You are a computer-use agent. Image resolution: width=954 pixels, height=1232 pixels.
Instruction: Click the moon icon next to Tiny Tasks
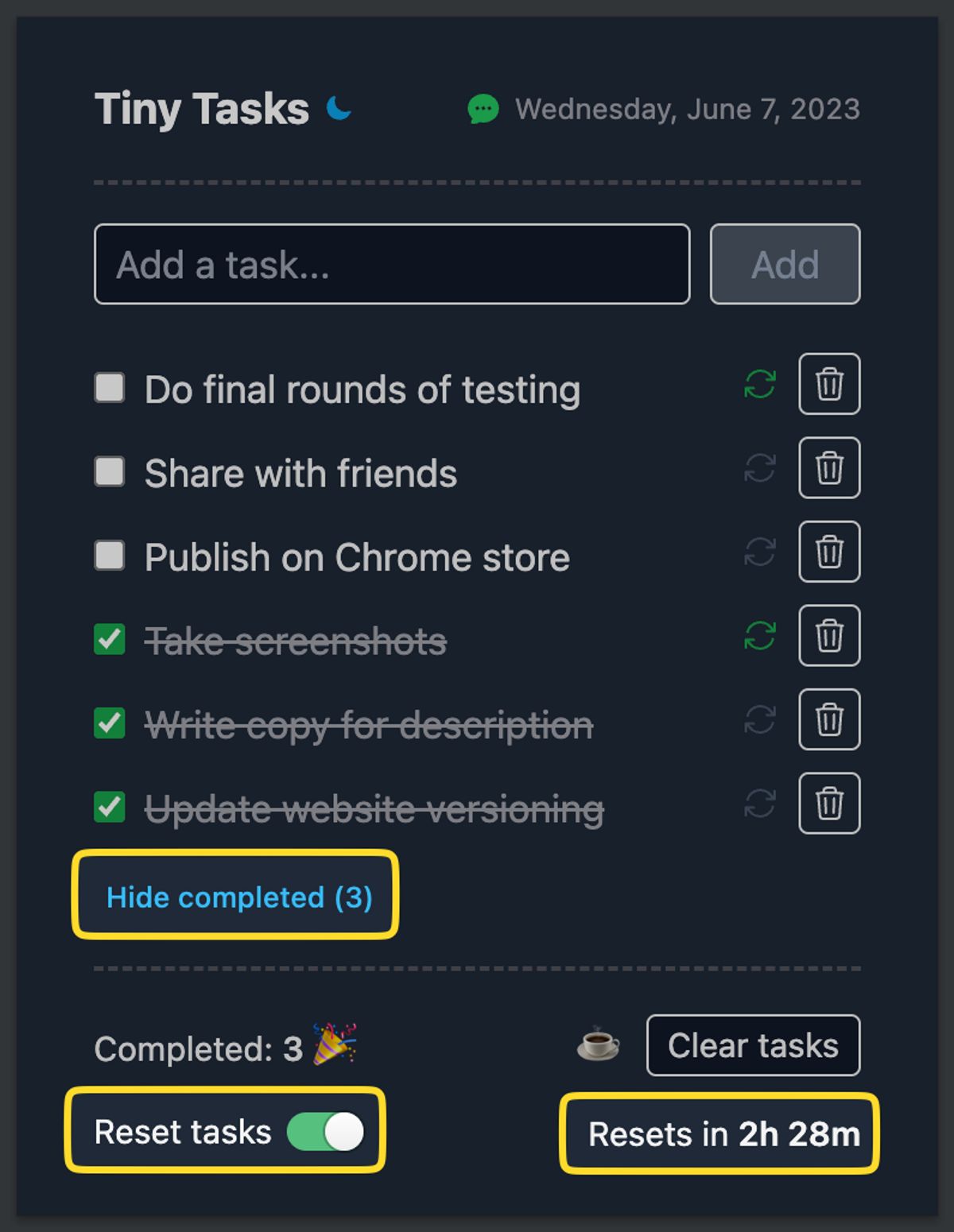click(x=336, y=106)
